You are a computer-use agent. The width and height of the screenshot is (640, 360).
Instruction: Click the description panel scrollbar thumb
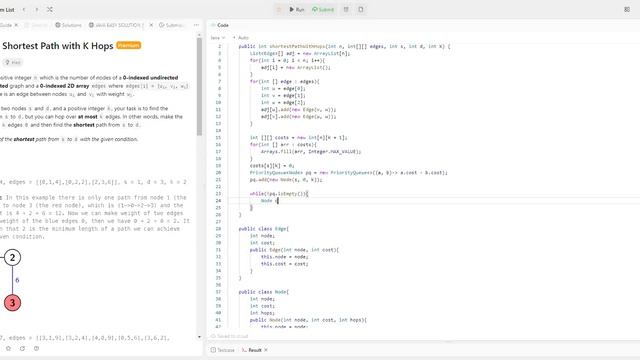[199, 87]
